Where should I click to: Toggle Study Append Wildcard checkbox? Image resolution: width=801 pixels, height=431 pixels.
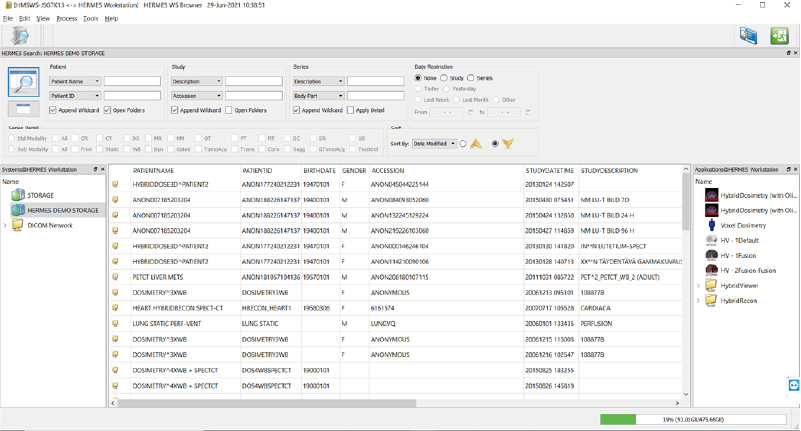[175, 110]
